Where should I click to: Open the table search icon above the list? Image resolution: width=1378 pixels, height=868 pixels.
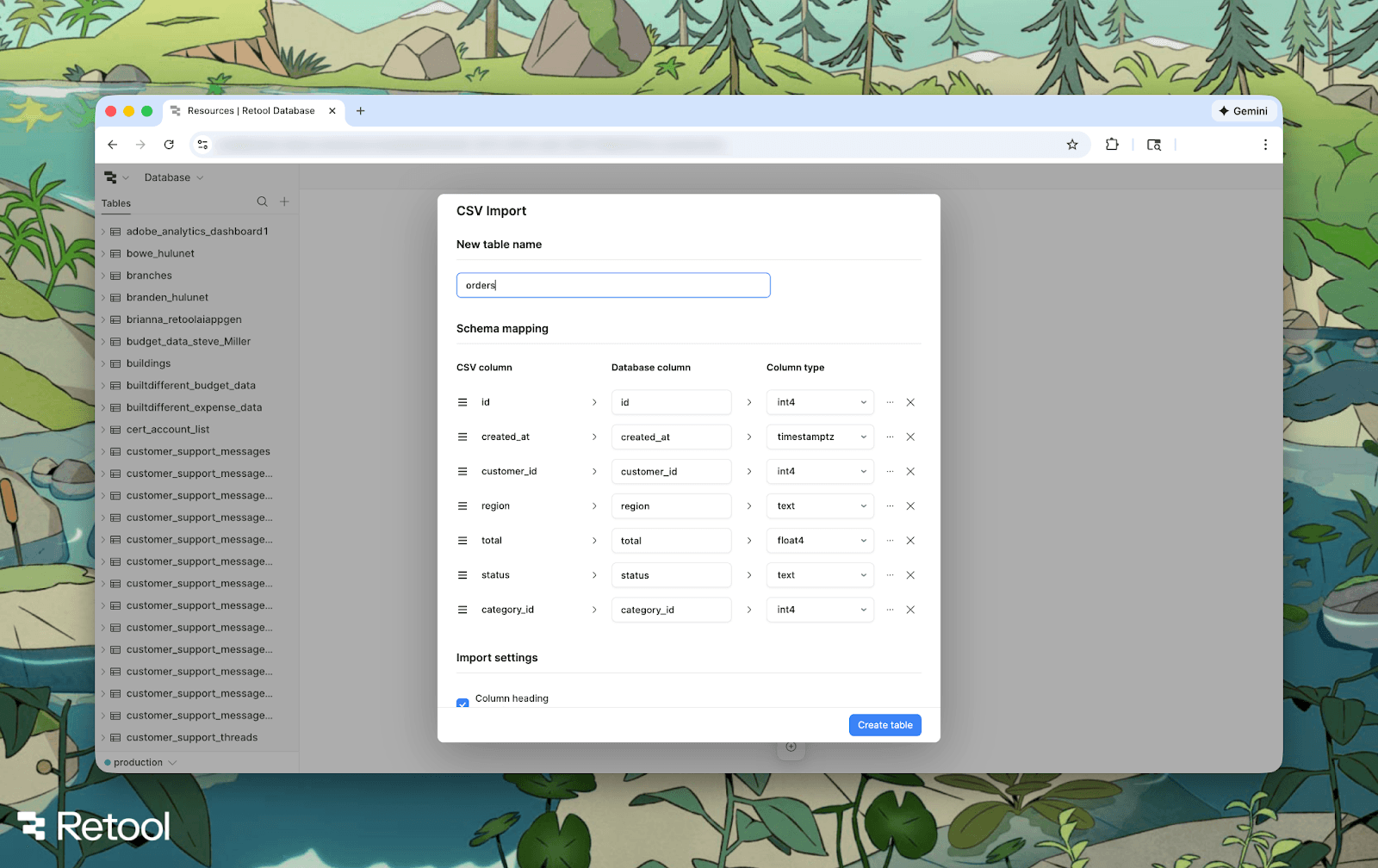click(x=262, y=201)
